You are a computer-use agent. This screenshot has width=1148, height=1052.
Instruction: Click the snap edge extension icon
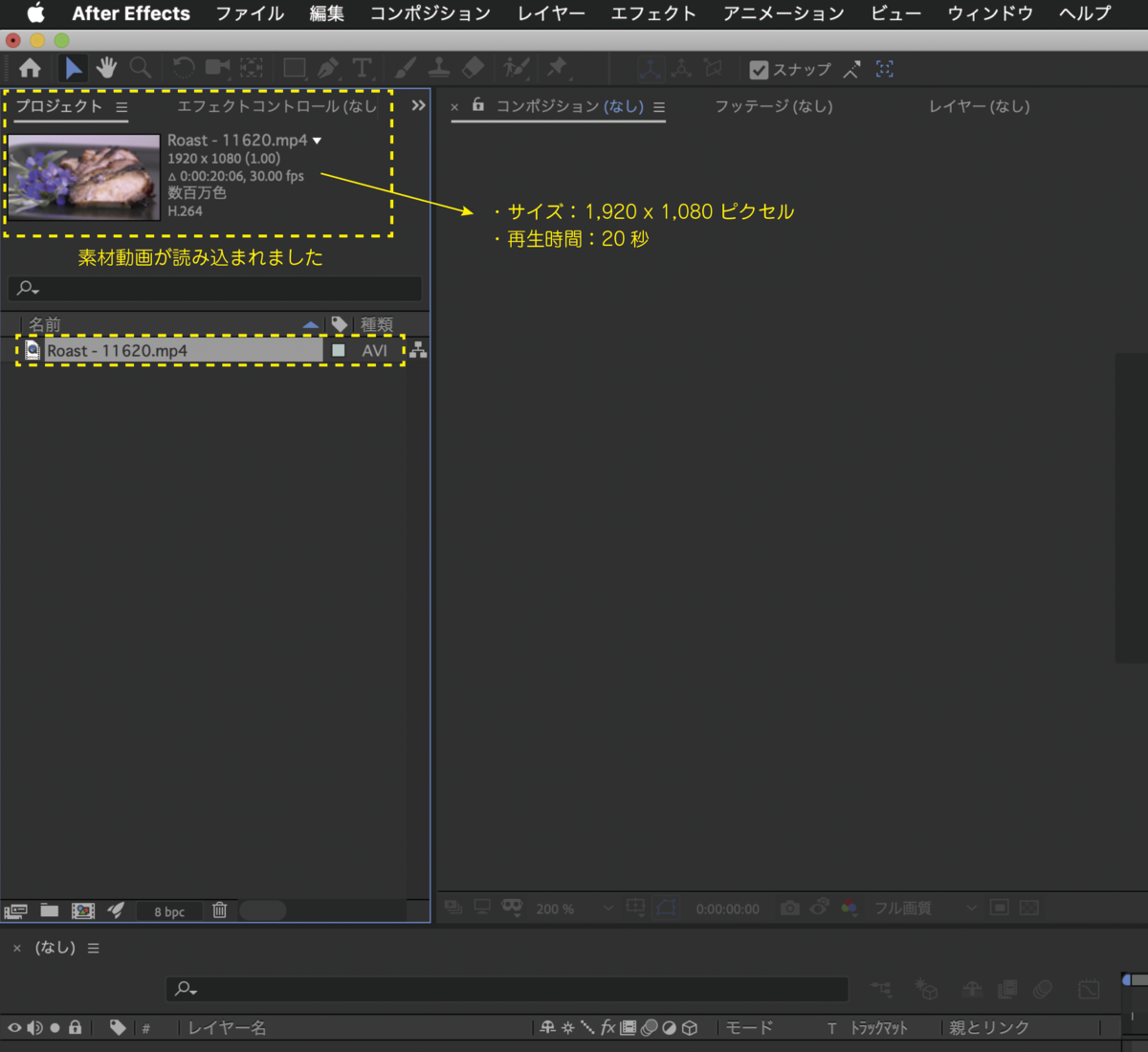(x=851, y=69)
